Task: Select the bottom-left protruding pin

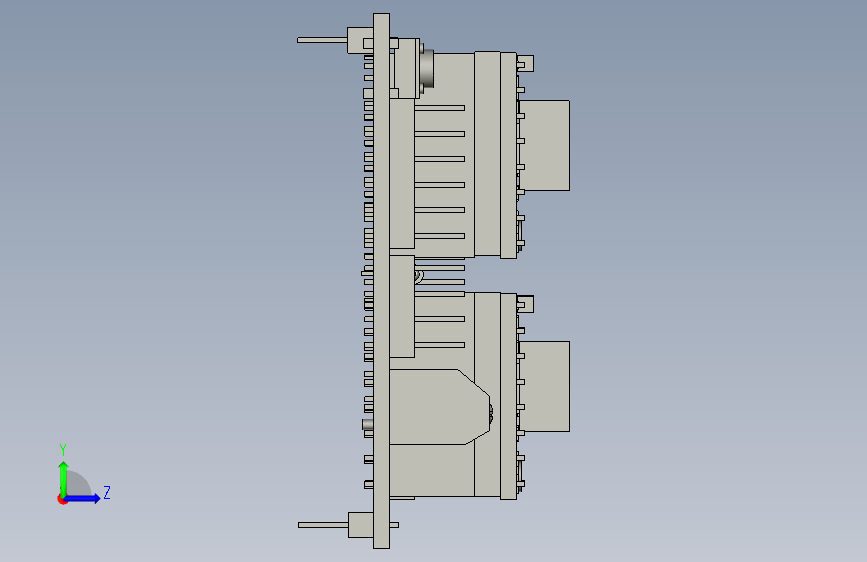Action: 323,525
